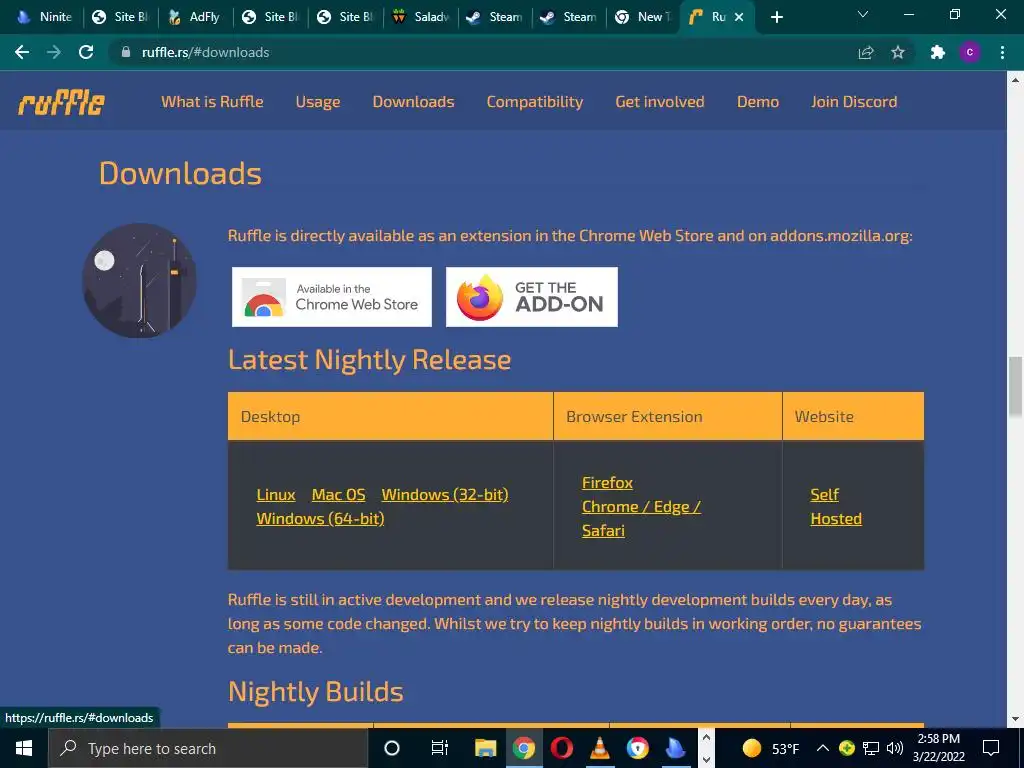Open Task View on the taskbar

tap(440, 748)
